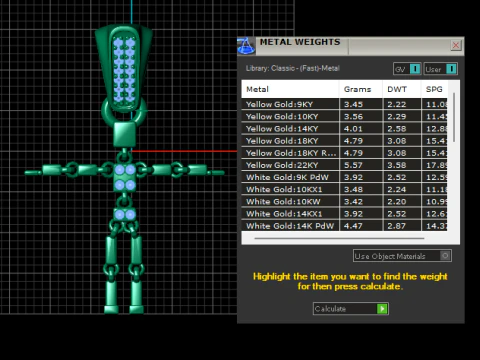Click the METAL WEIGHTS title bar

[x=350, y=46]
